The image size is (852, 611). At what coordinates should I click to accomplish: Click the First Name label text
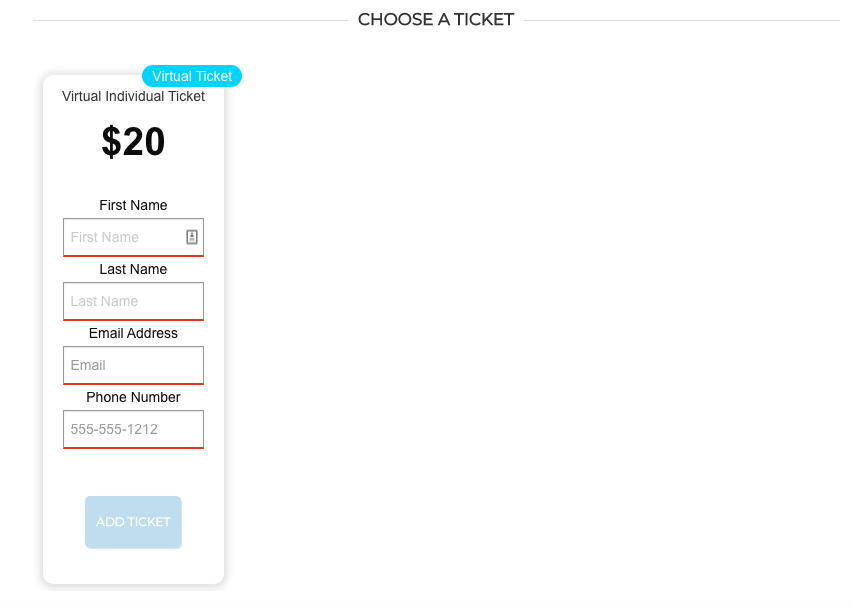point(133,205)
